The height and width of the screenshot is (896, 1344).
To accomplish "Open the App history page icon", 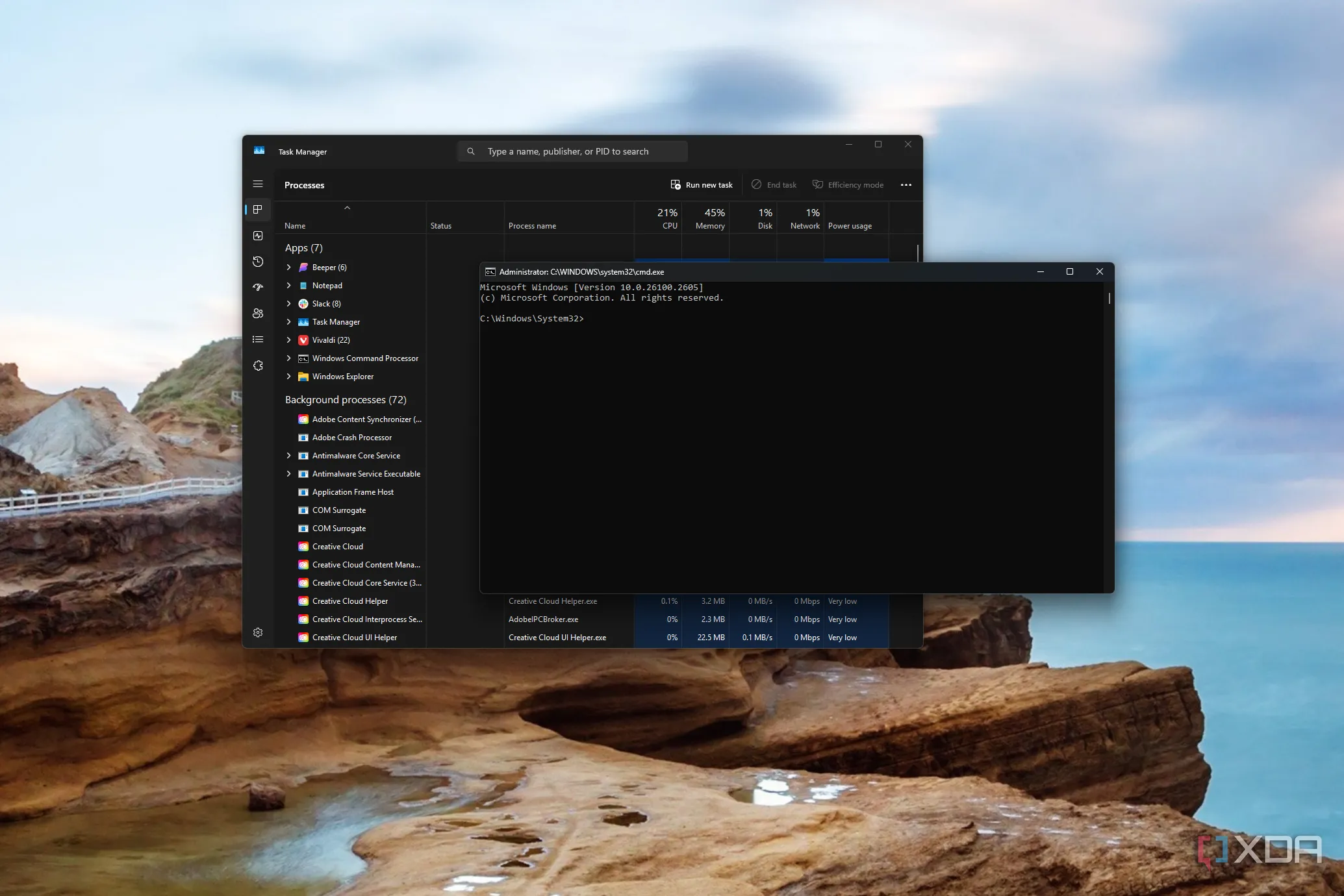I will tap(258, 261).
